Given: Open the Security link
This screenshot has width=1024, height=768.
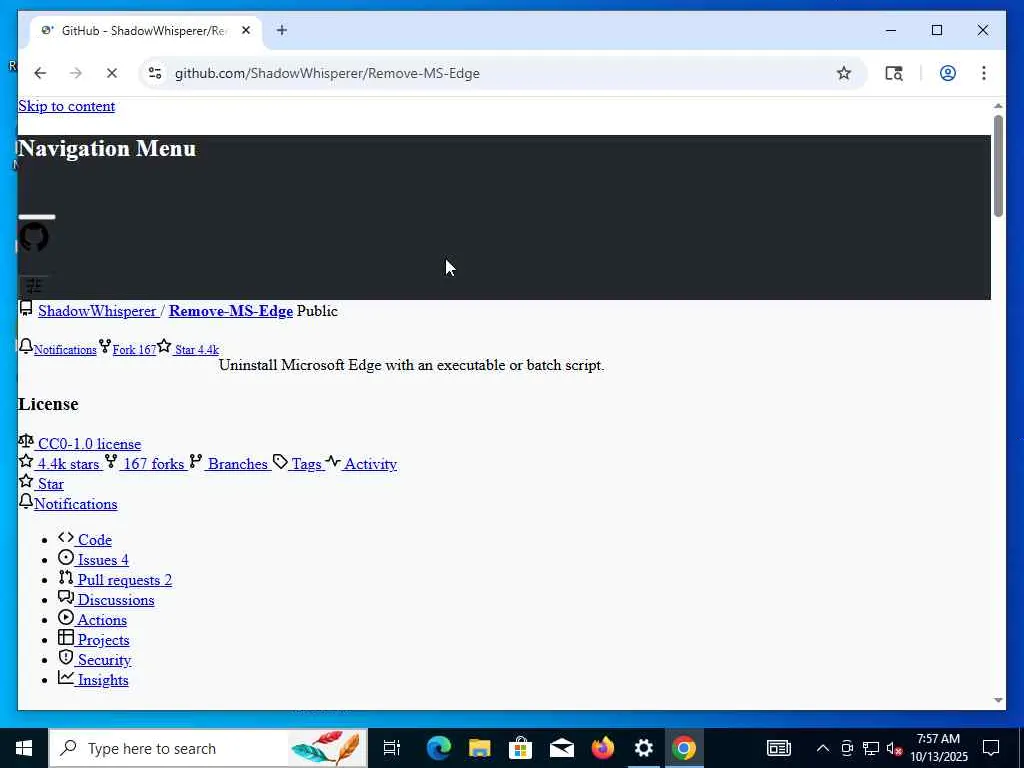Looking at the screenshot, I should (x=103, y=660).
